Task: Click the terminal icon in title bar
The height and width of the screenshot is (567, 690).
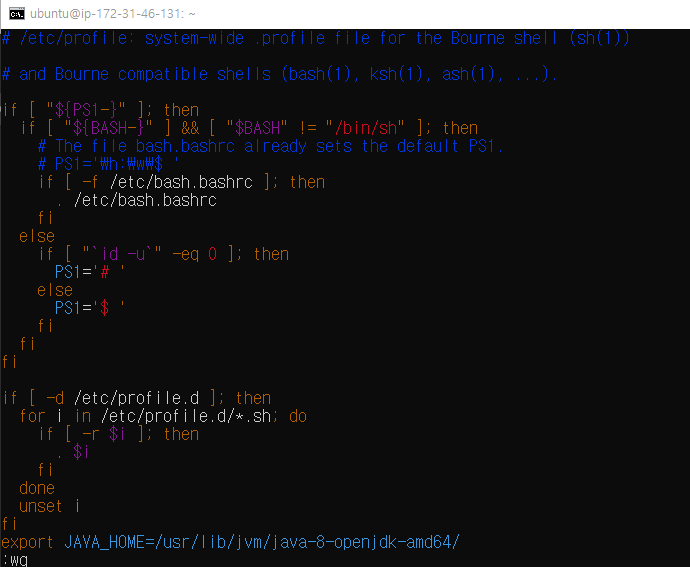Action: (17, 14)
